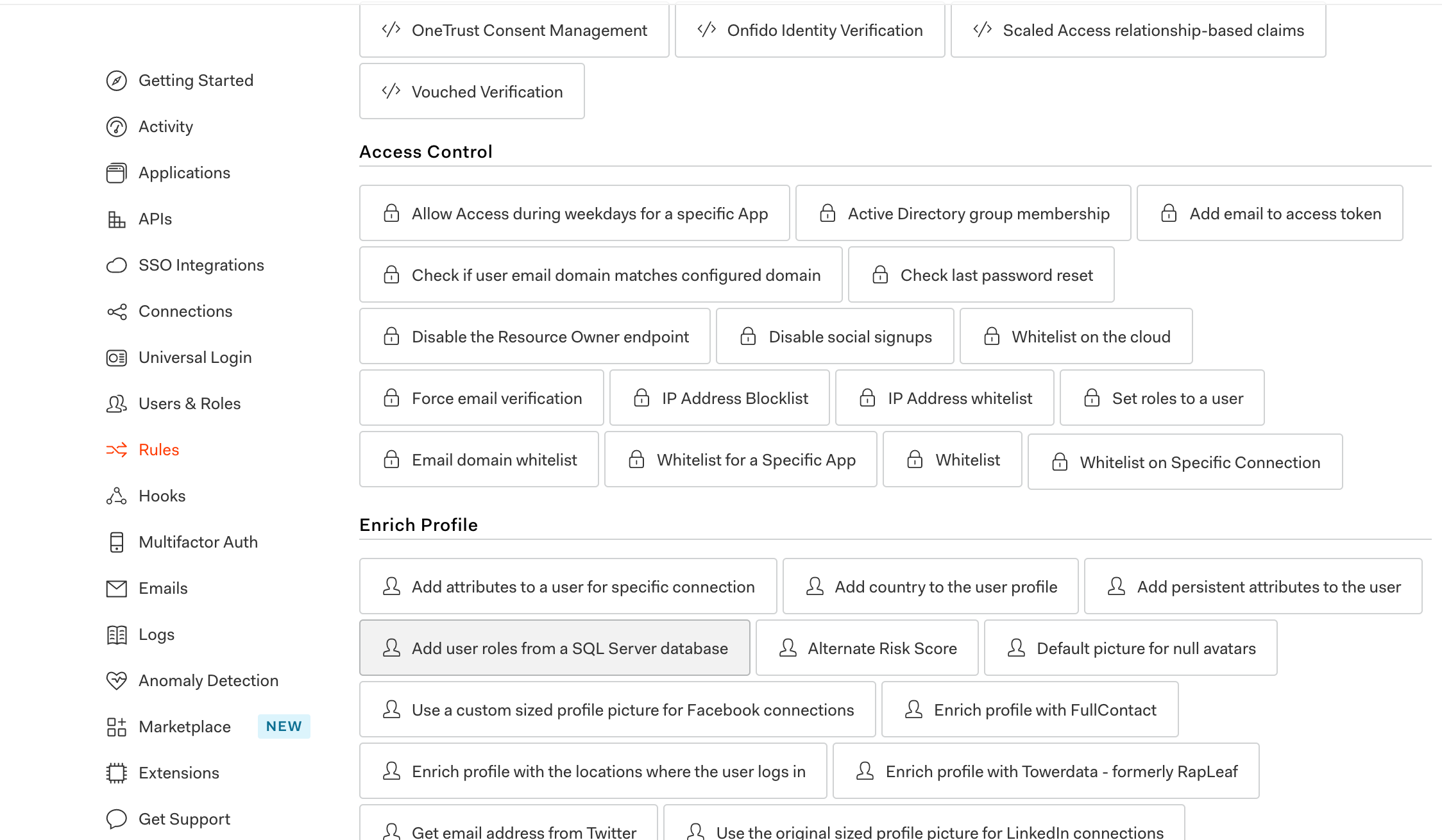The height and width of the screenshot is (840, 1442).
Task: Select the Rules icon in the sidebar
Action: (x=117, y=449)
